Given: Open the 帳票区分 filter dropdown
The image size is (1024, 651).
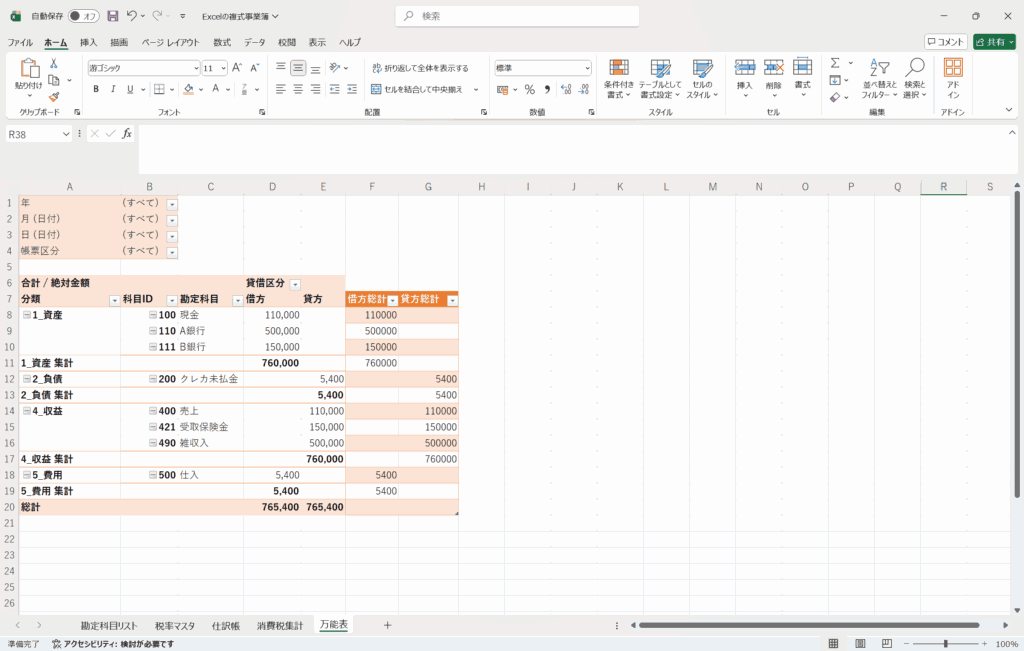Looking at the screenshot, I should (172, 251).
